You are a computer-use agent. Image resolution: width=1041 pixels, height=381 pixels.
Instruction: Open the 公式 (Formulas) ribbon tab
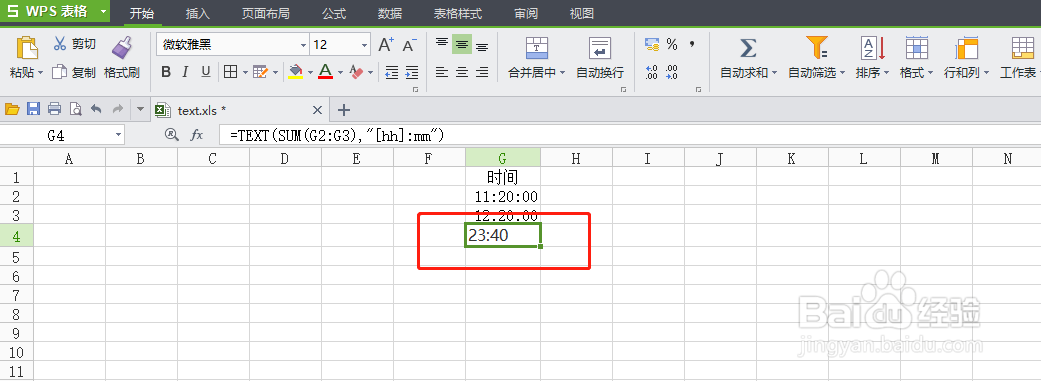click(x=333, y=13)
